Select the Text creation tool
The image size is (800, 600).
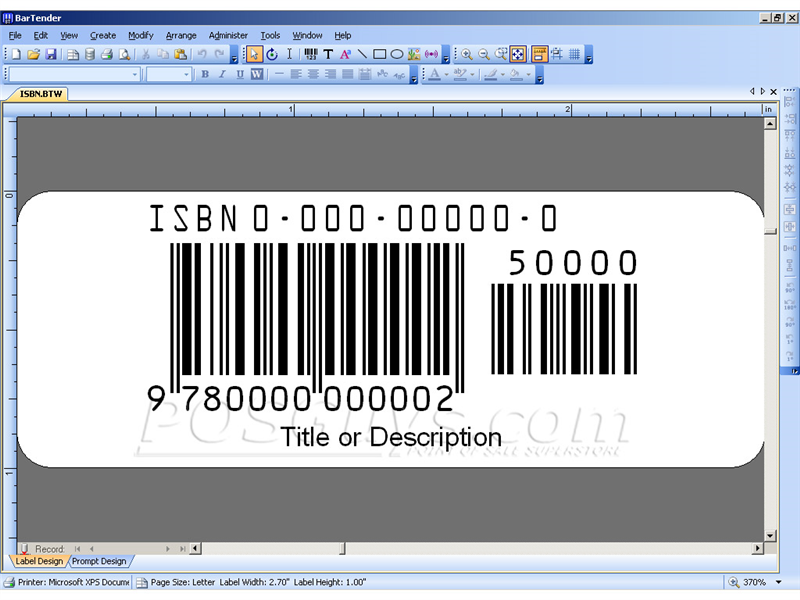tap(328, 54)
